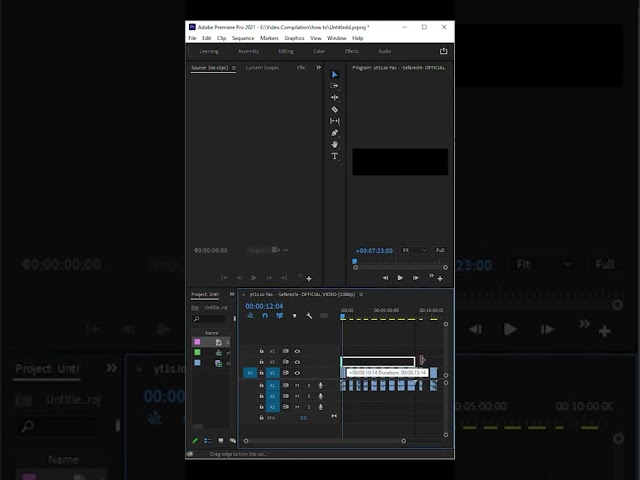Enable voice-over record on A1
The image size is (640, 480).
pos(320,385)
